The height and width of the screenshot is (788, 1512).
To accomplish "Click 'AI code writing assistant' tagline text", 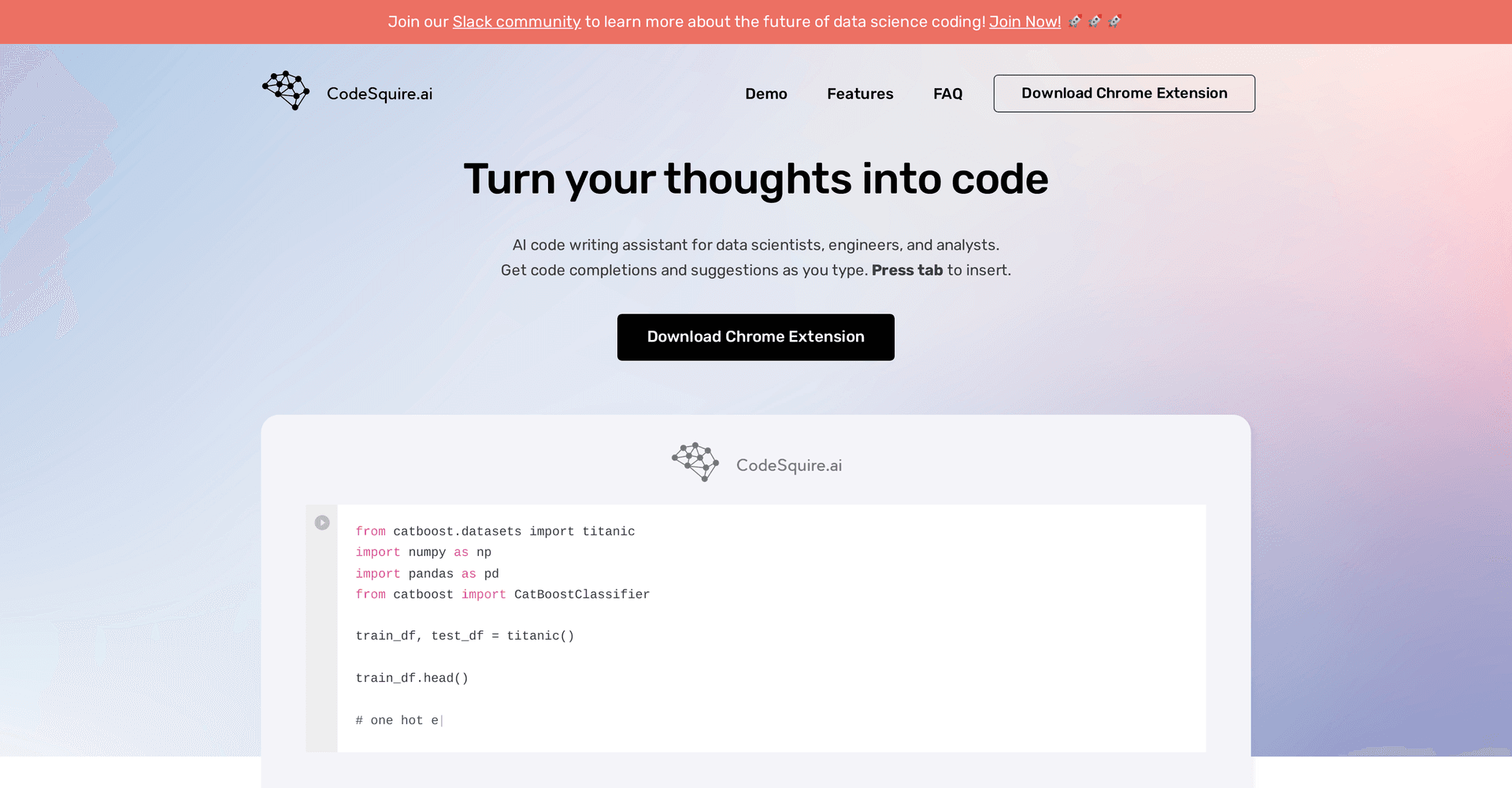I will pyautogui.click(x=756, y=245).
